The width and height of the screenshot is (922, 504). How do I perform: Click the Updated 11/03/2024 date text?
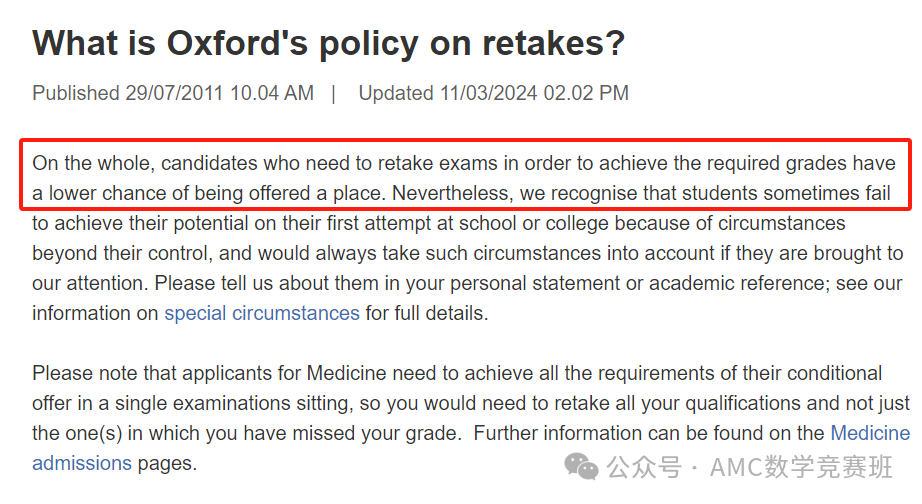coord(494,93)
